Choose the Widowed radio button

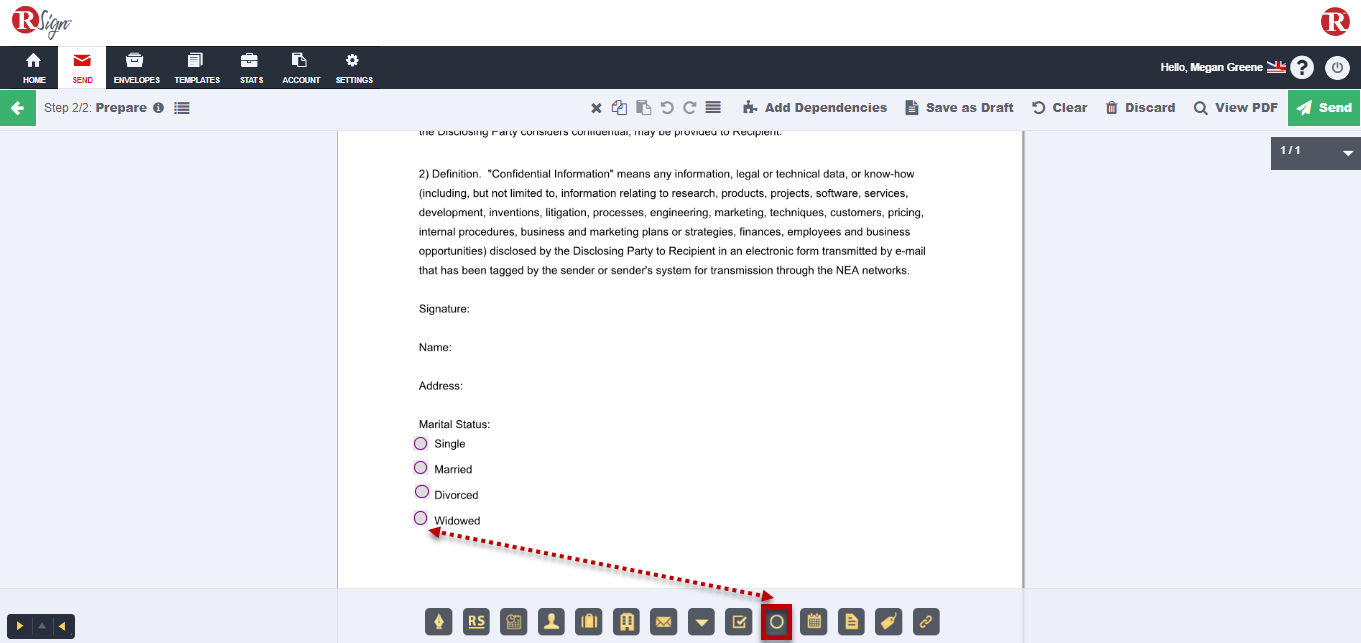(421, 518)
